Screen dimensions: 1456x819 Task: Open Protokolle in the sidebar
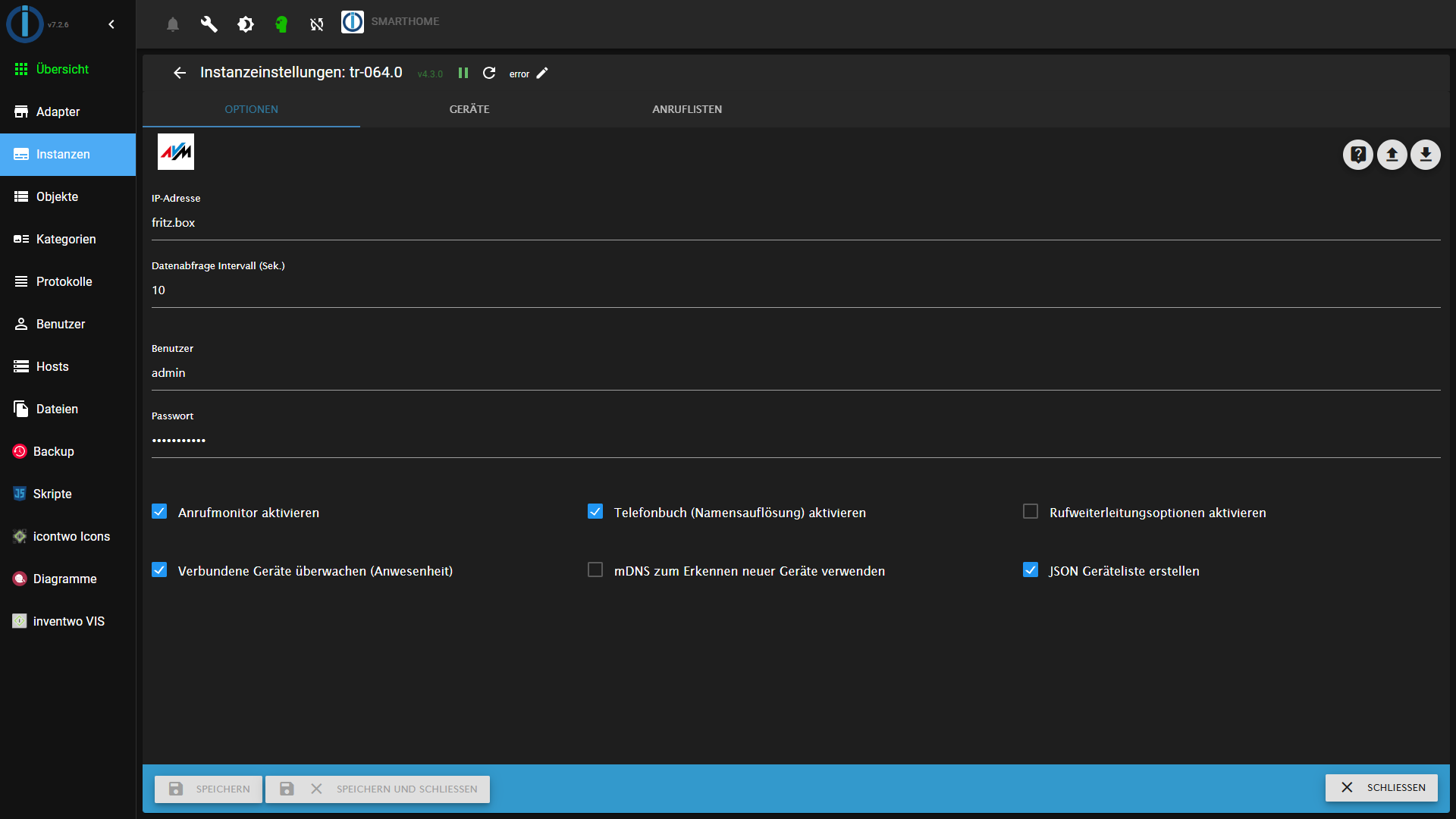67,281
